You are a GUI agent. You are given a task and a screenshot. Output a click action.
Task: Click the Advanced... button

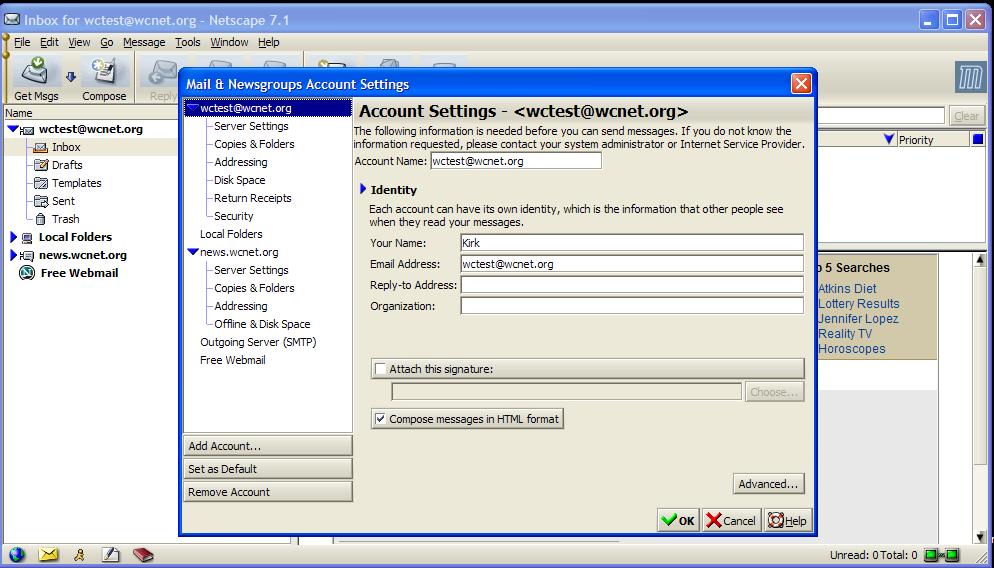coord(768,484)
